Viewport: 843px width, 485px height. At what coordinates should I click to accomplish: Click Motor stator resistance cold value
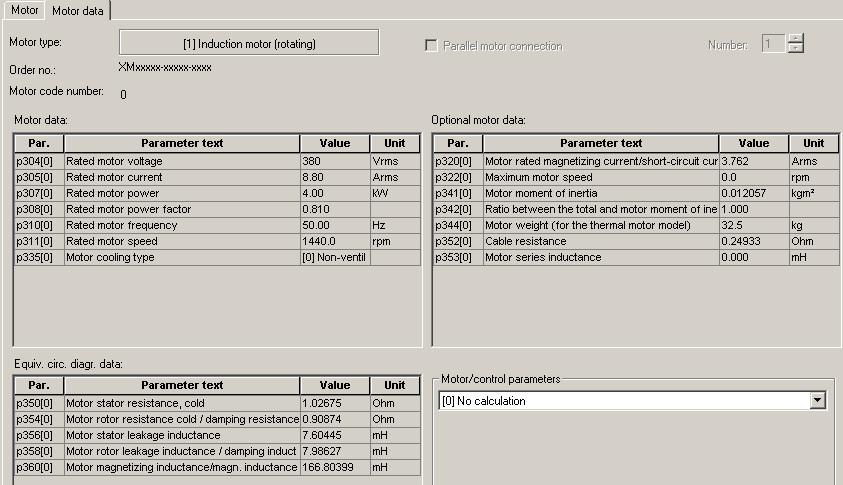(334, 403)
